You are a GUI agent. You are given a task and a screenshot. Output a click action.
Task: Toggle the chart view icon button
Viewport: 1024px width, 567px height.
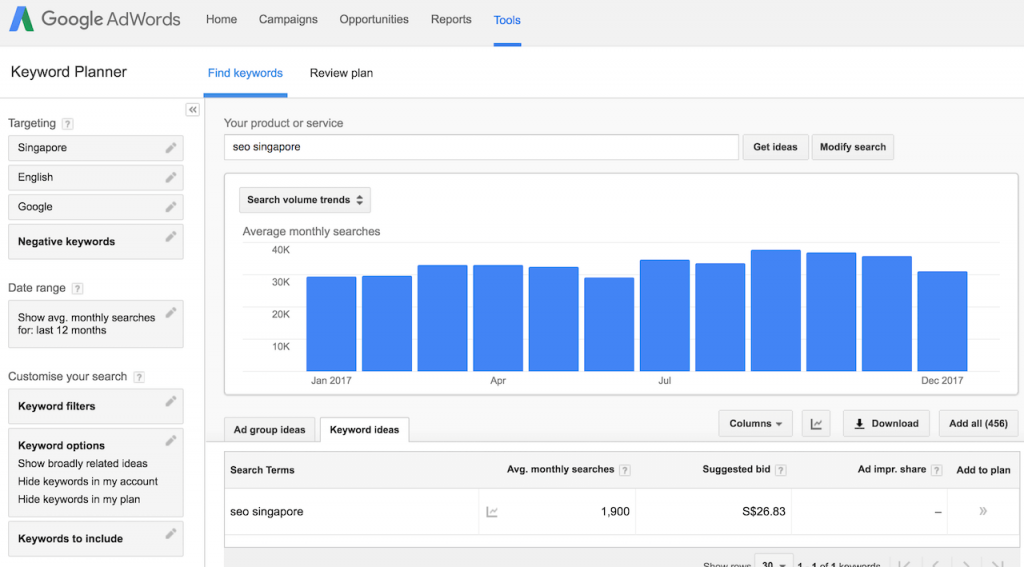tap(816, 424)
